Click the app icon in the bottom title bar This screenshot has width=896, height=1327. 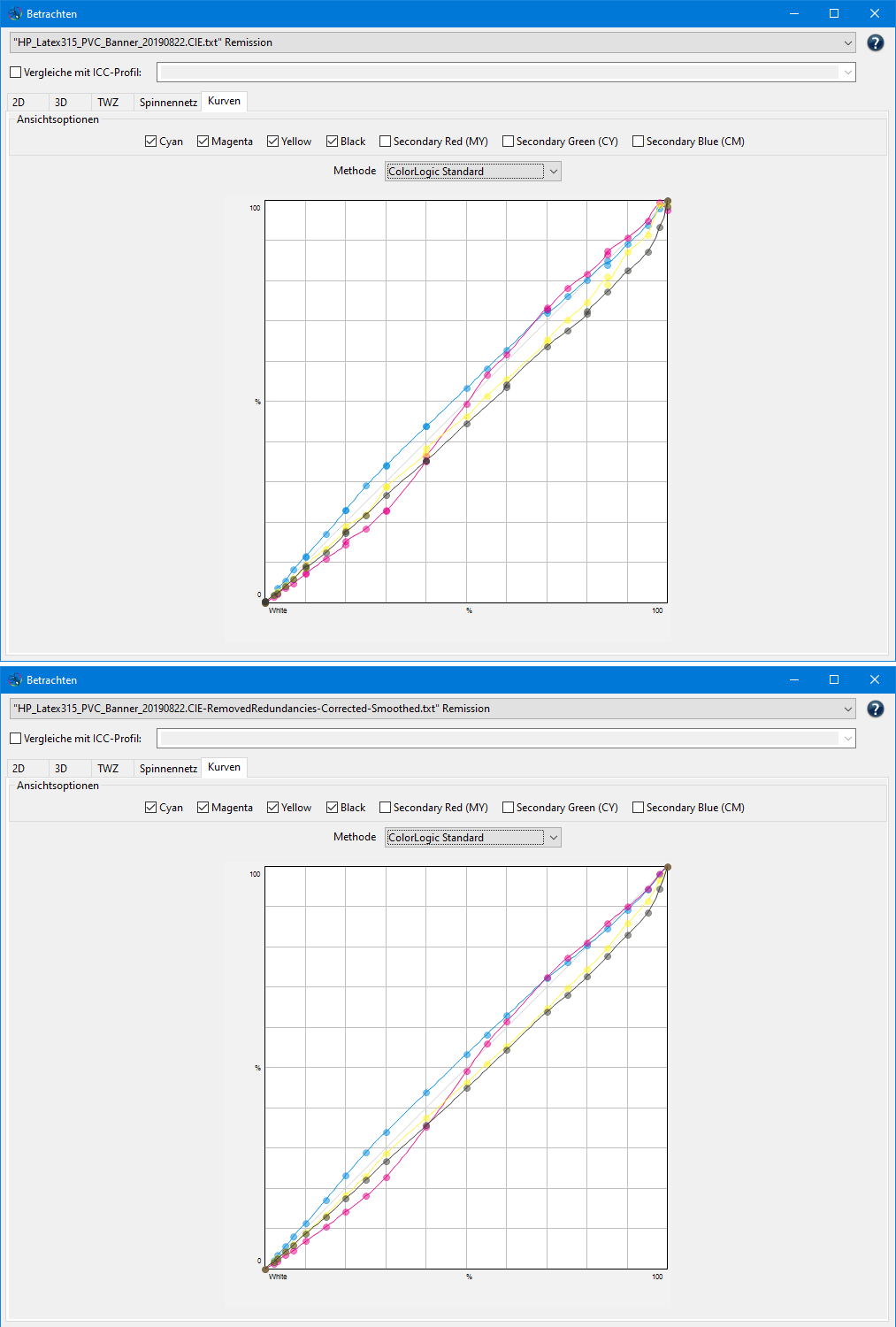[x=15, y=680]
